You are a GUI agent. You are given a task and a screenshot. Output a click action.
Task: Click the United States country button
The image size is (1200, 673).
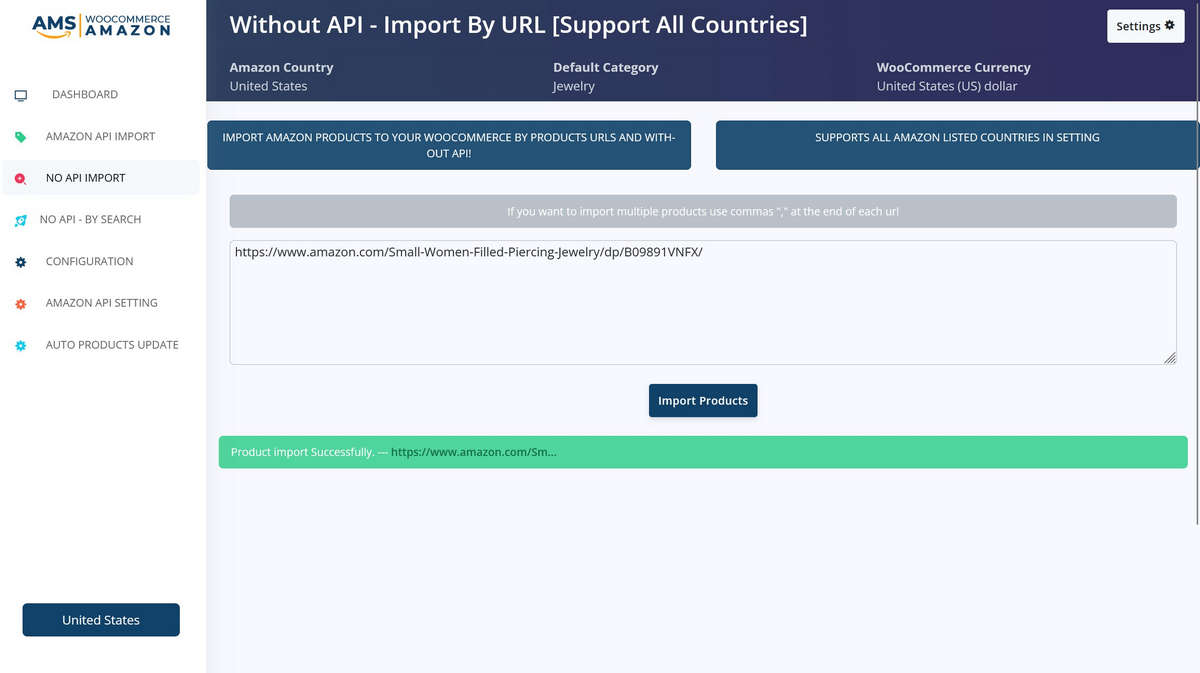pyautogui.click(x=101, y=620)
